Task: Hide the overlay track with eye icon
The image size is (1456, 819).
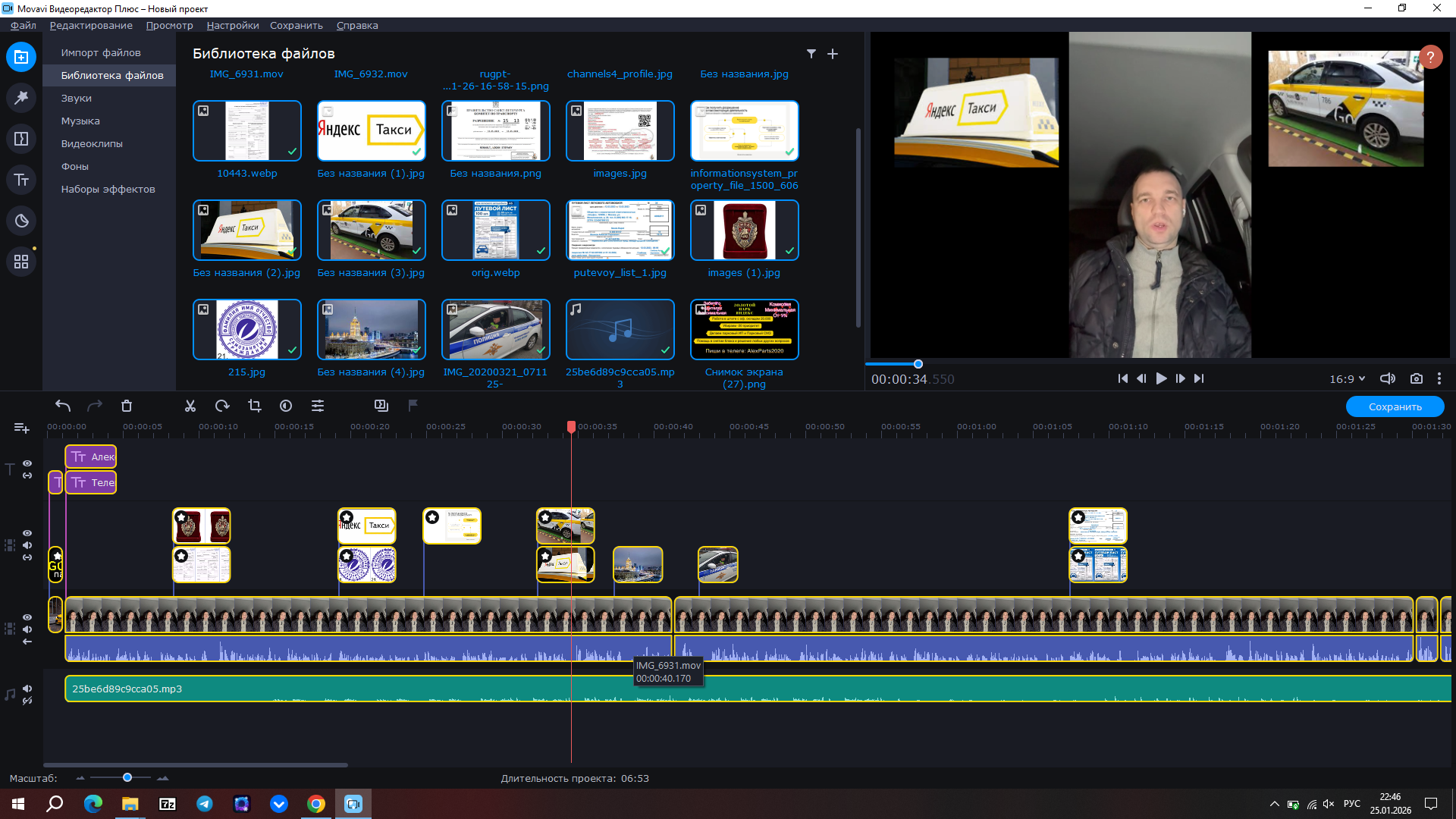Action: pyautogui.click(x=27, y=533)
